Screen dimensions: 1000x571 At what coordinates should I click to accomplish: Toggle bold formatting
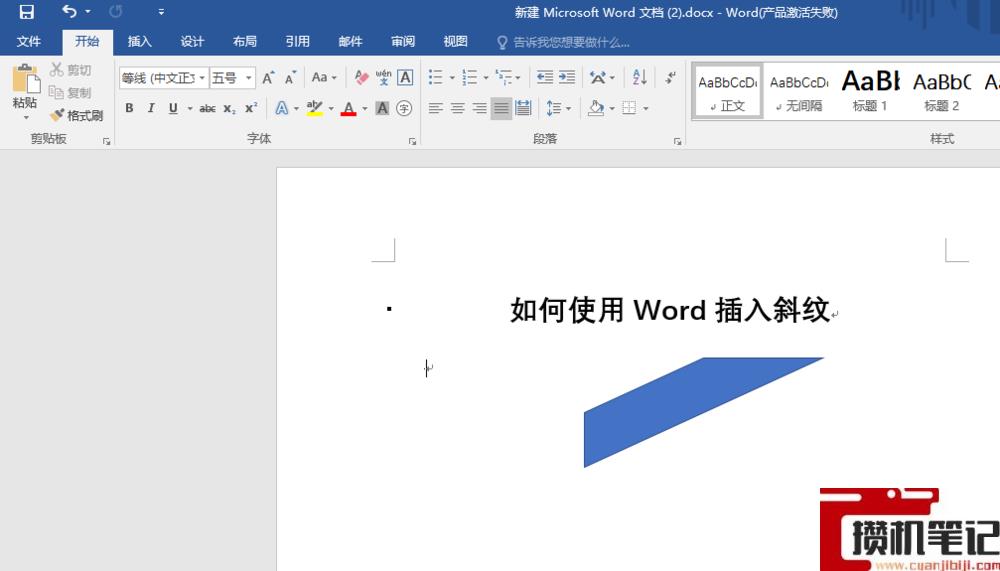(129, 108)
